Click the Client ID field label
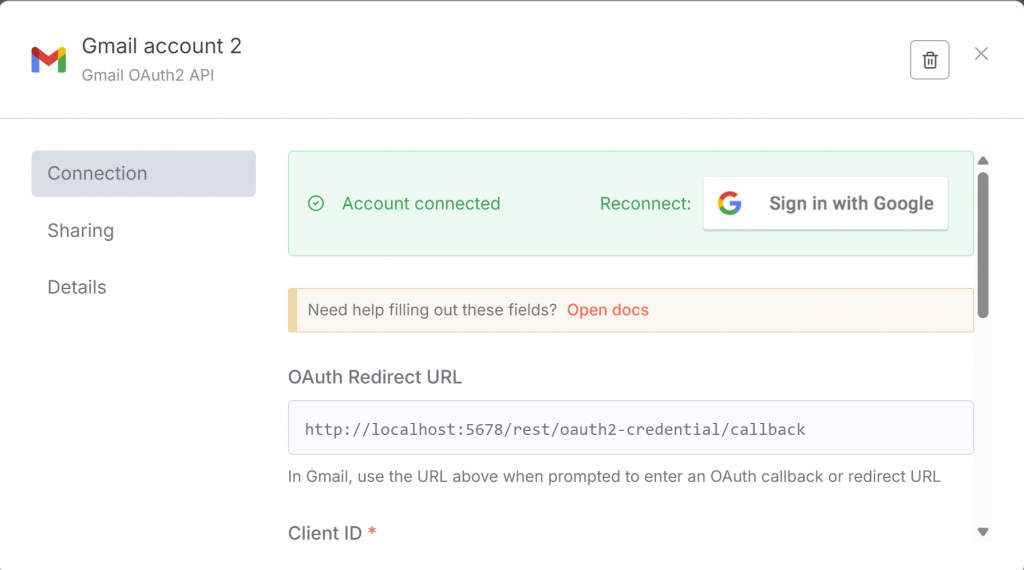Image resolution: width=1024 pixels, height=570 pixels. (x=325, y=533)
